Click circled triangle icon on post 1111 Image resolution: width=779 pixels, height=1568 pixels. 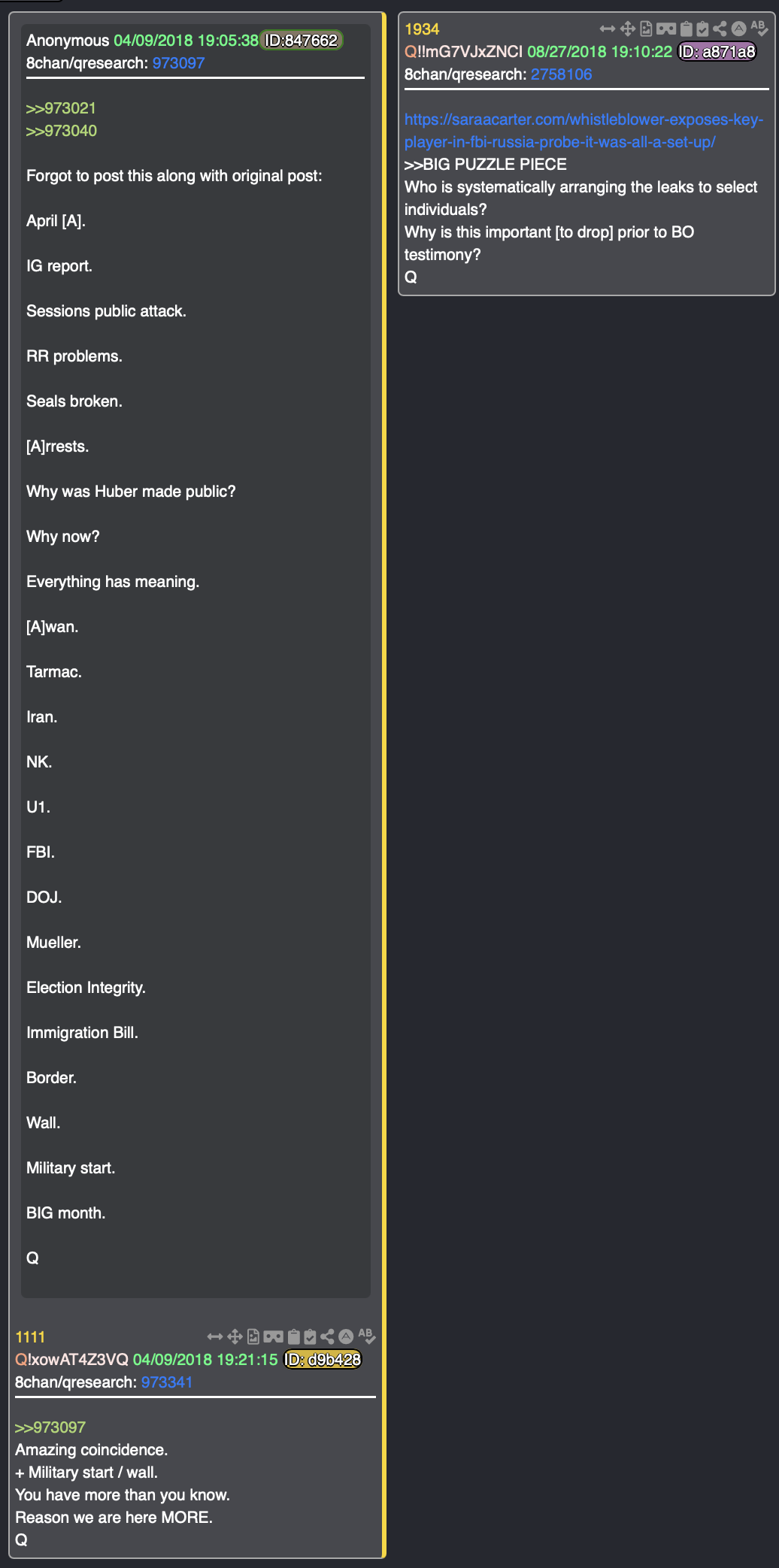point(346,1336)
